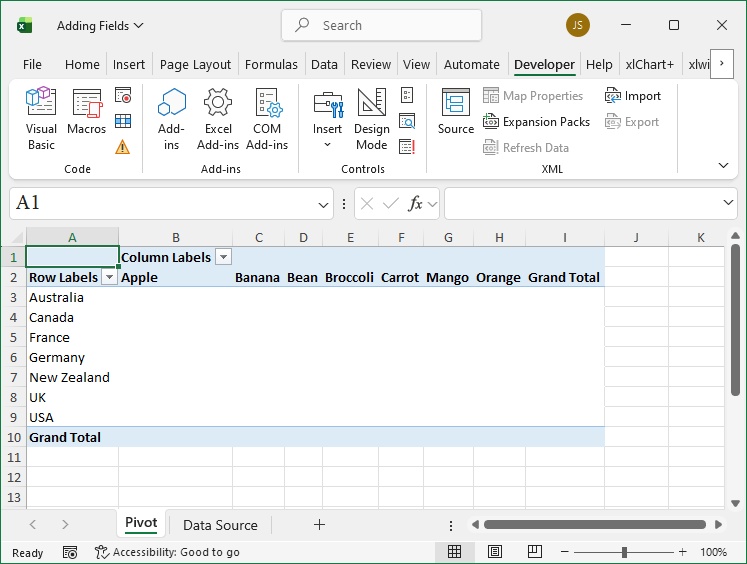The width and height of the screenshot is (747, 564).
Task: Switch to the Data Source sheet
Action: pos(220,525)
